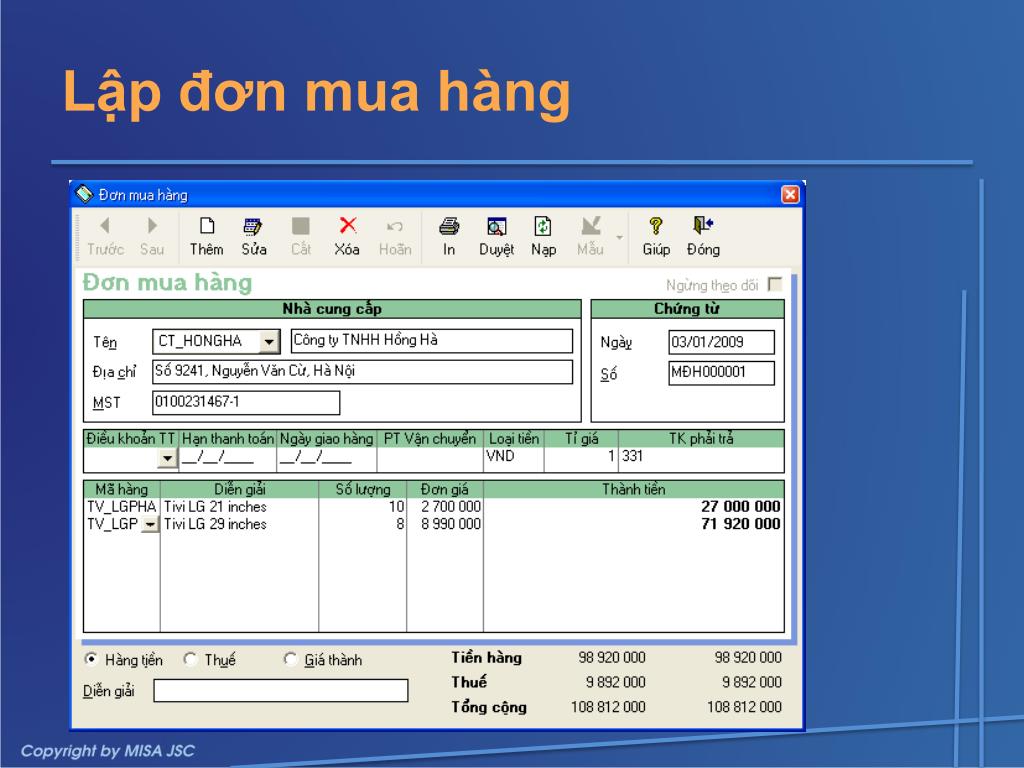Image resolution: width=1024 pixels, height=768 pixels.
Task: Click the red Xóa delete icon
Action: (x=347, y=226)
